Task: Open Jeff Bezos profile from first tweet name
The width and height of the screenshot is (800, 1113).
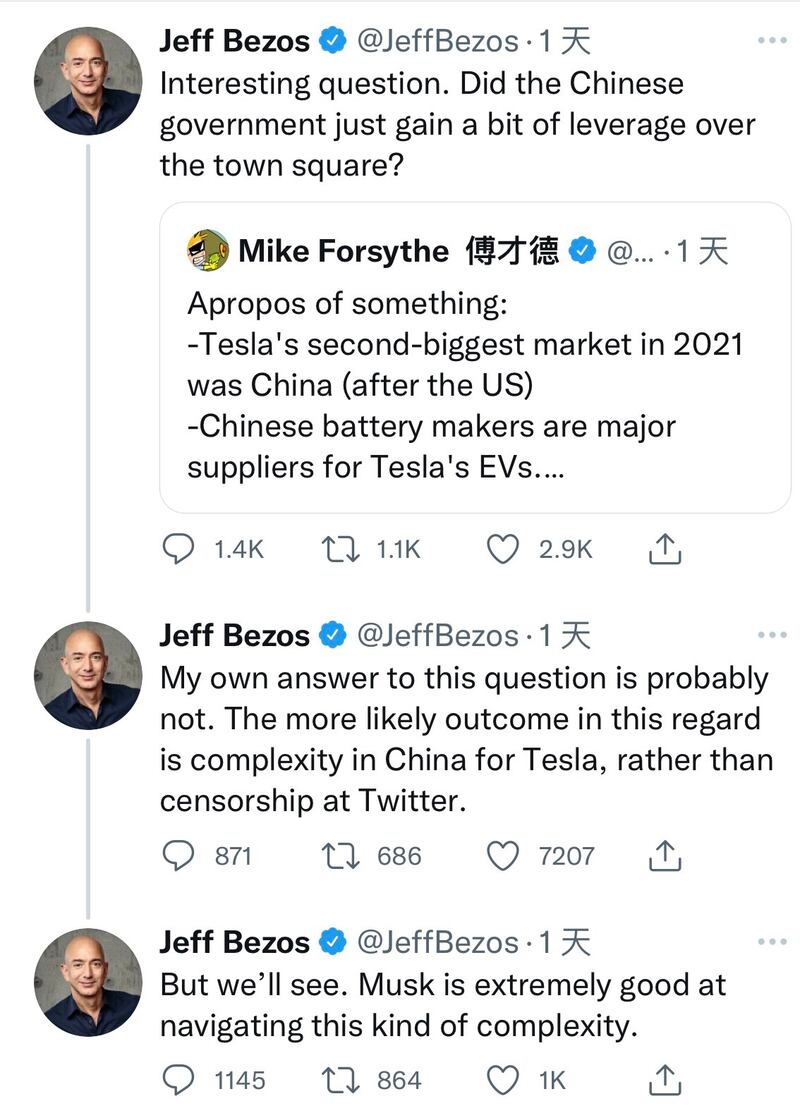Action: point(235,40)
